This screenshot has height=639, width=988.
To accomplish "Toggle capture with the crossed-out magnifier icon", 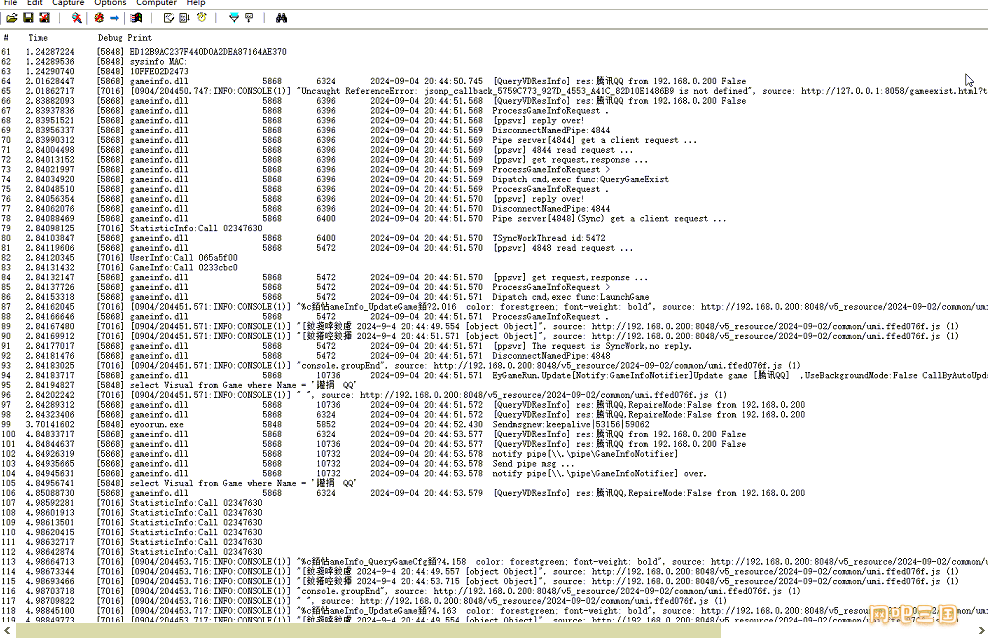I will tap(76, 18).
